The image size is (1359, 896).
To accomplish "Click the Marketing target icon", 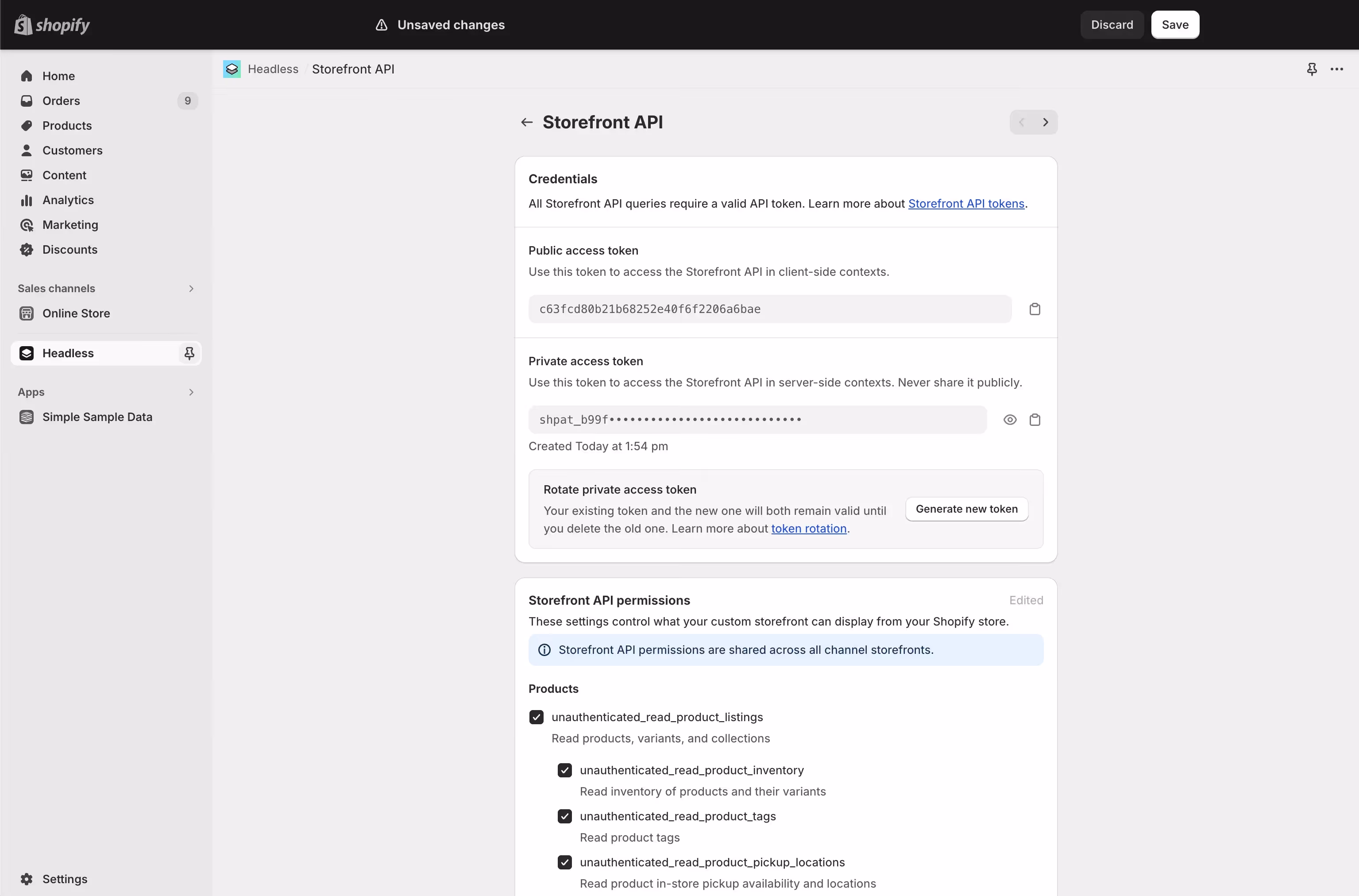I will (x=26, y=225).
